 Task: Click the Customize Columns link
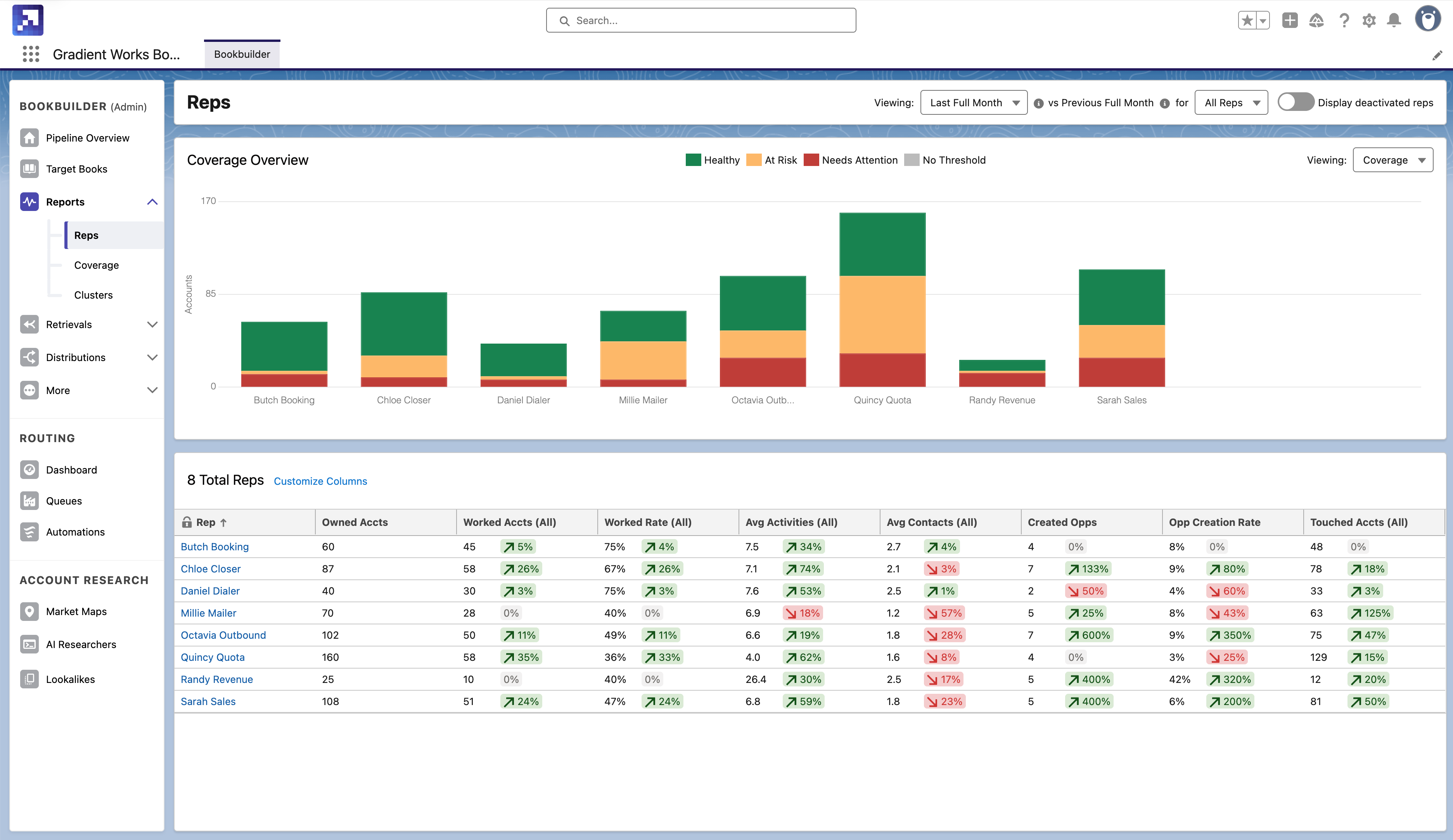click(320, 481)
